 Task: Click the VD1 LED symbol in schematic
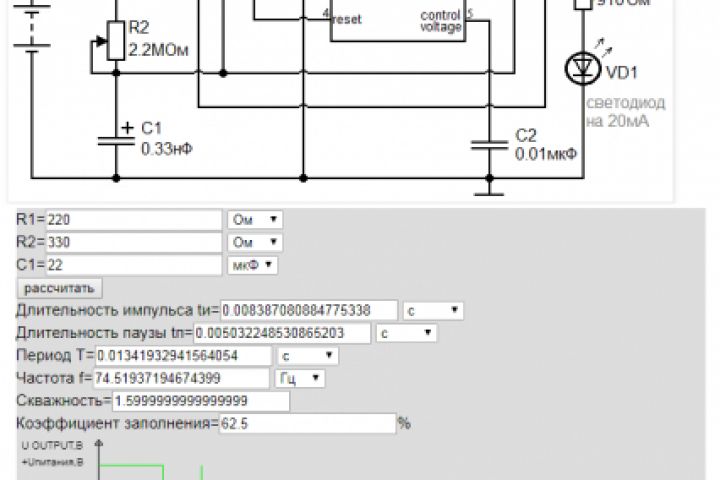coord(583,68)
